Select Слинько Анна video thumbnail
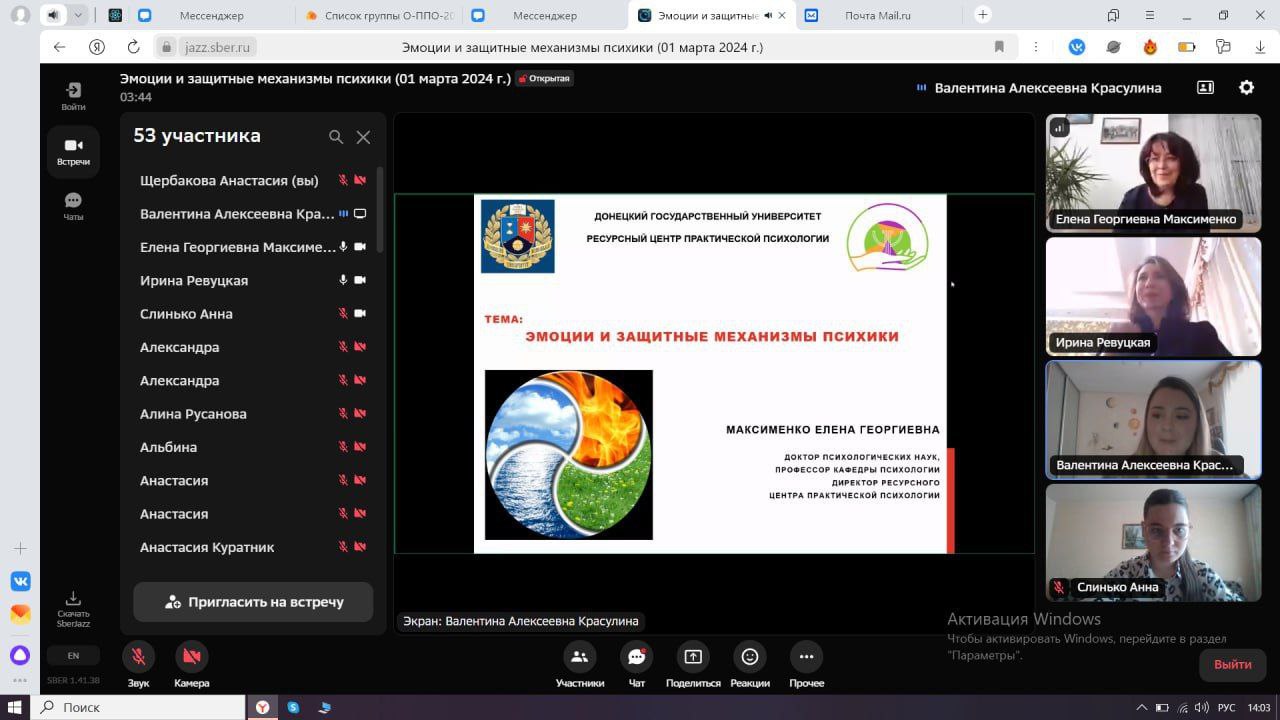The image size is (1280, 720). 1153,542
